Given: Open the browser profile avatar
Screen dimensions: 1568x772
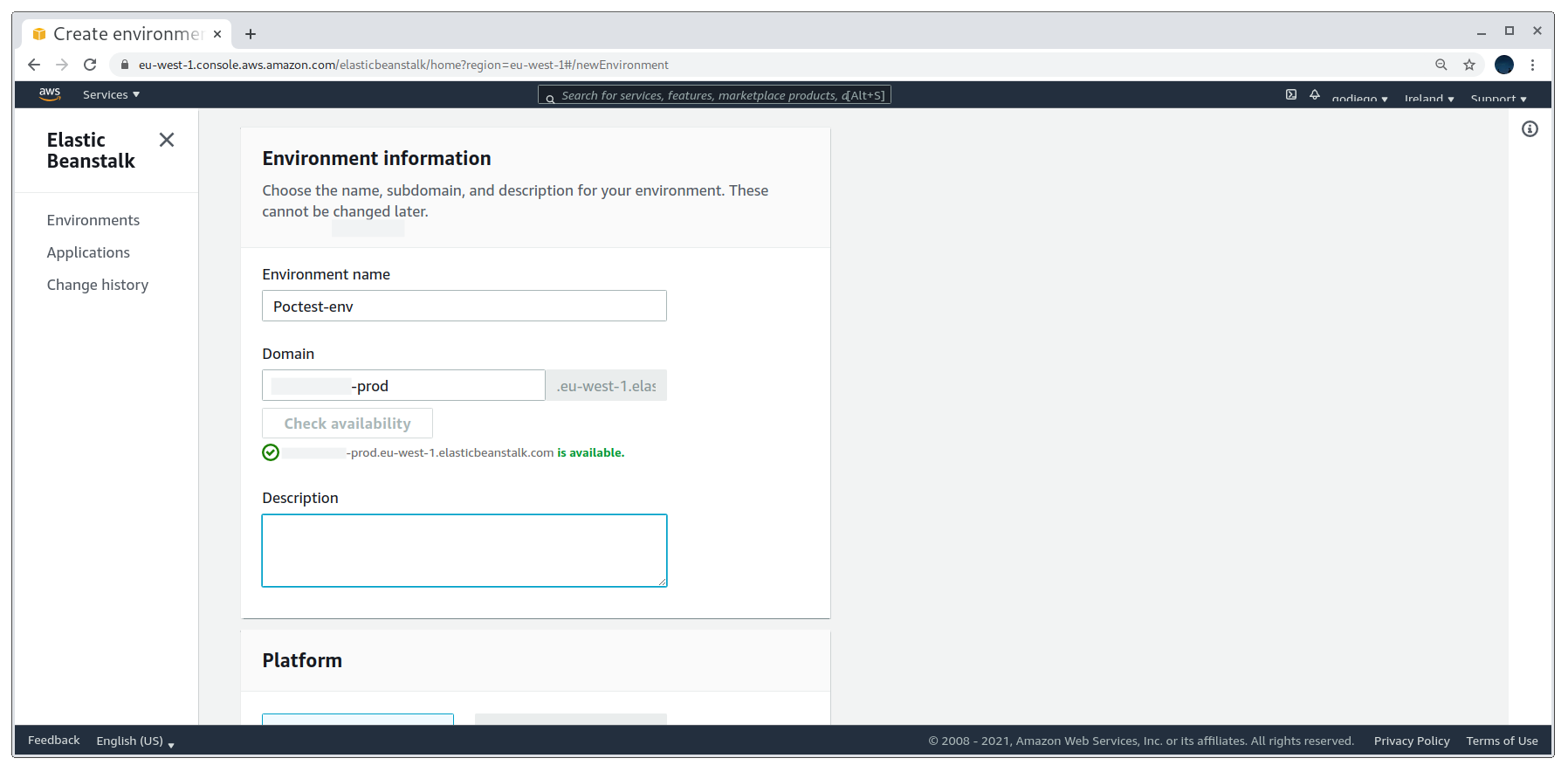Looking at the screenshot, I should (x=1504, y=65).
